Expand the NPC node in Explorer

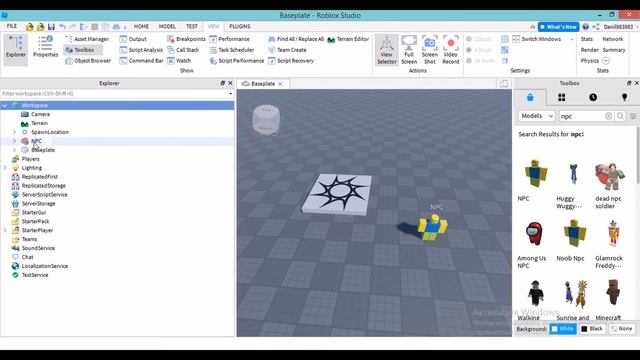pos(14,141)
